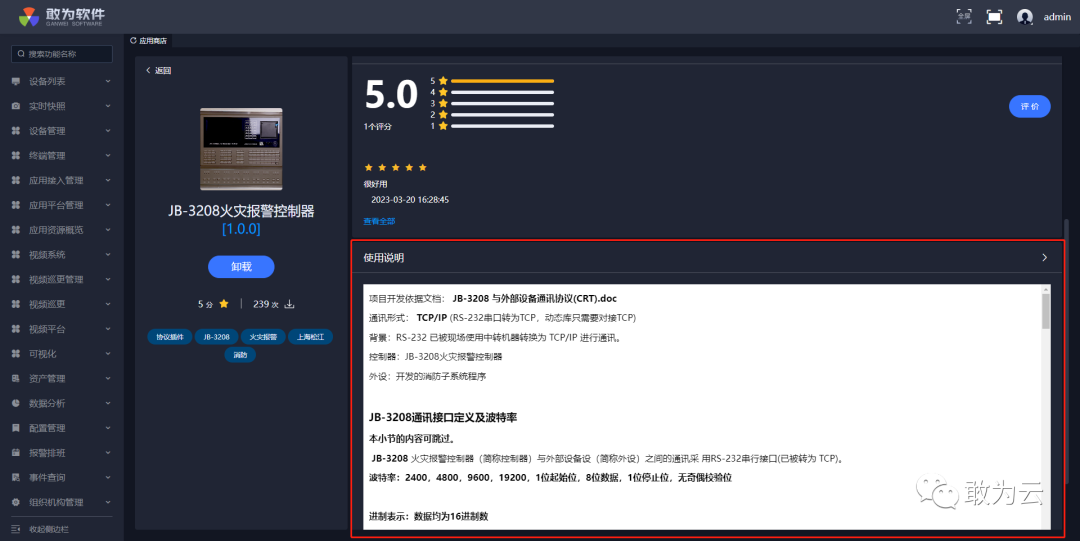Viewport: 1080px width, 541px height.
Task: Click the 卸载 uninstall button
Action: click(x=241, y=267)
